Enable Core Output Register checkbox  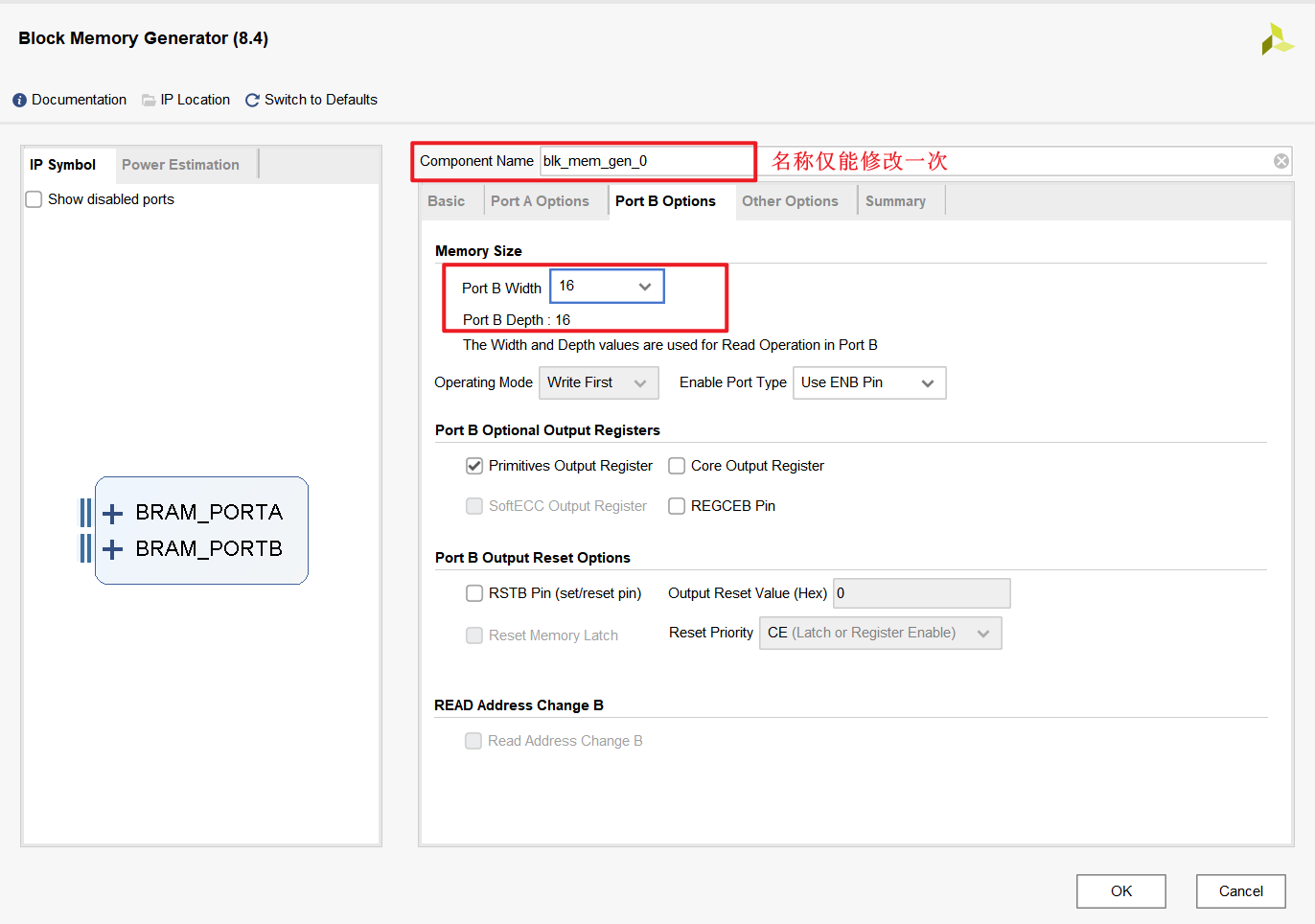(677, 466)
